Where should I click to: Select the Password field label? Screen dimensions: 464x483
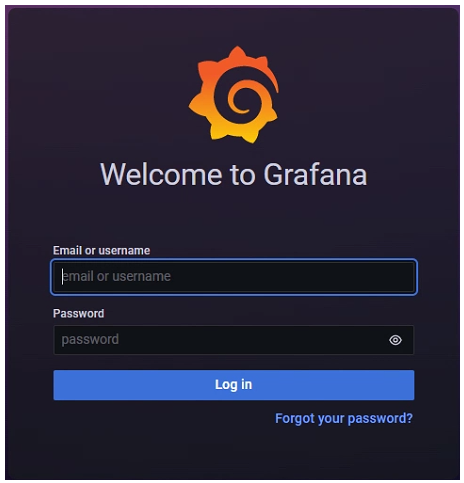point(78,313)
